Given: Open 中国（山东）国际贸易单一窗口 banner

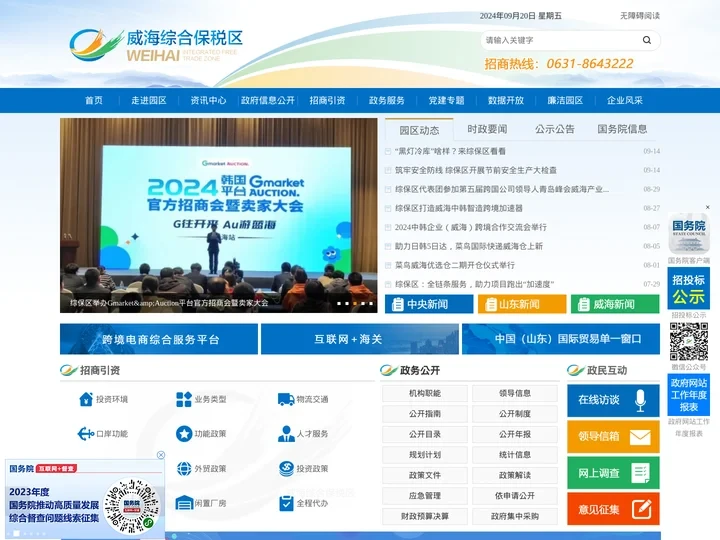Looking at the screenshot, I should (561, 339).
